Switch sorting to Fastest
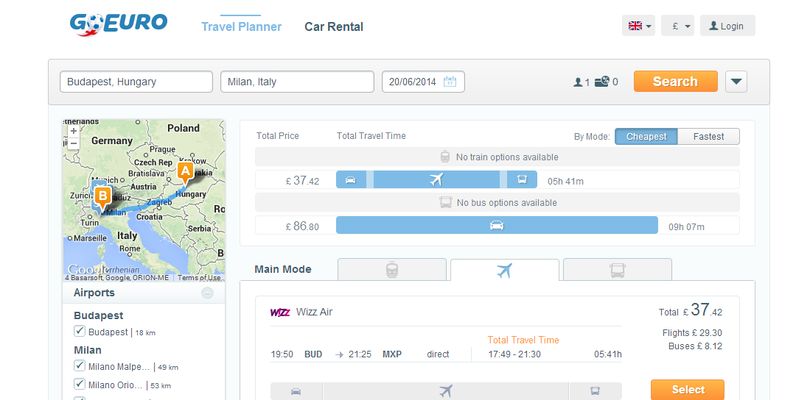 coord(708,137)
